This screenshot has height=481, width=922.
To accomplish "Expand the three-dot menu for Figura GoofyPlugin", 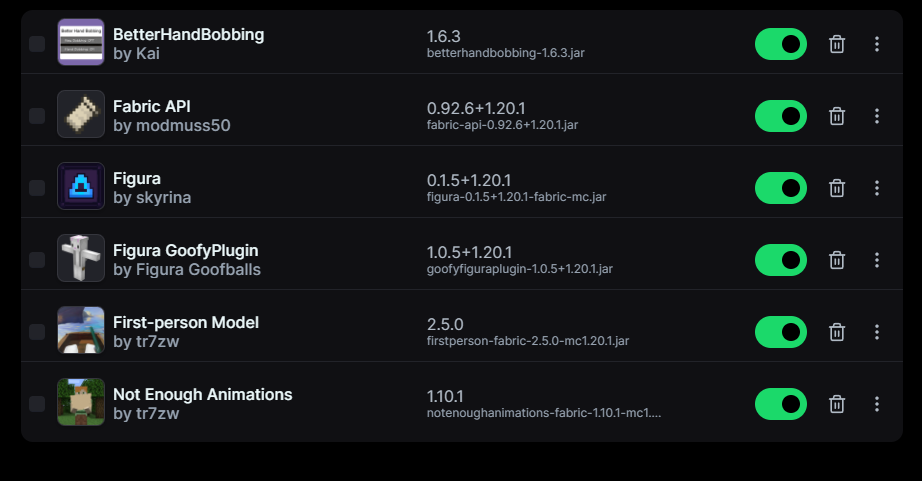I will (x=877, y=260).
